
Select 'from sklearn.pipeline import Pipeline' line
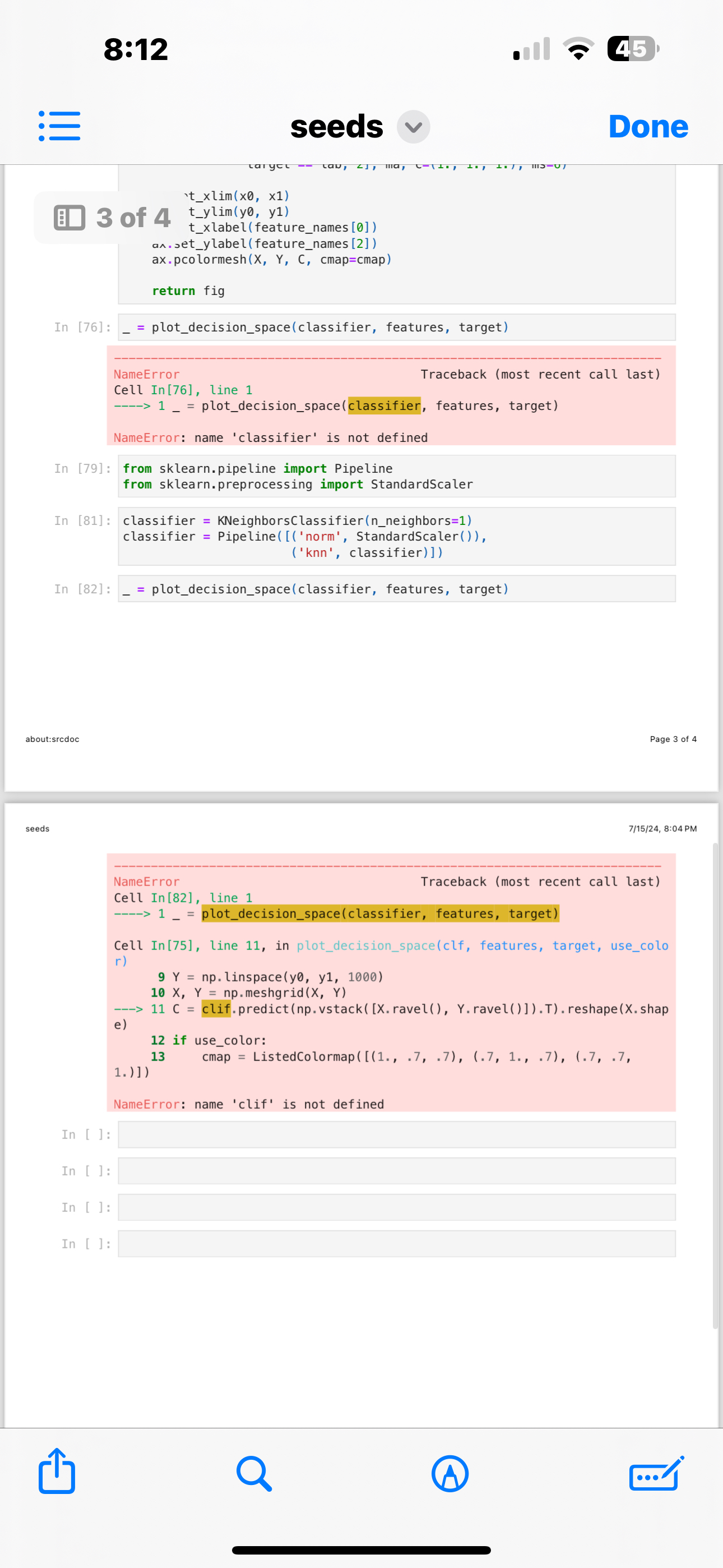coord(257,468)
